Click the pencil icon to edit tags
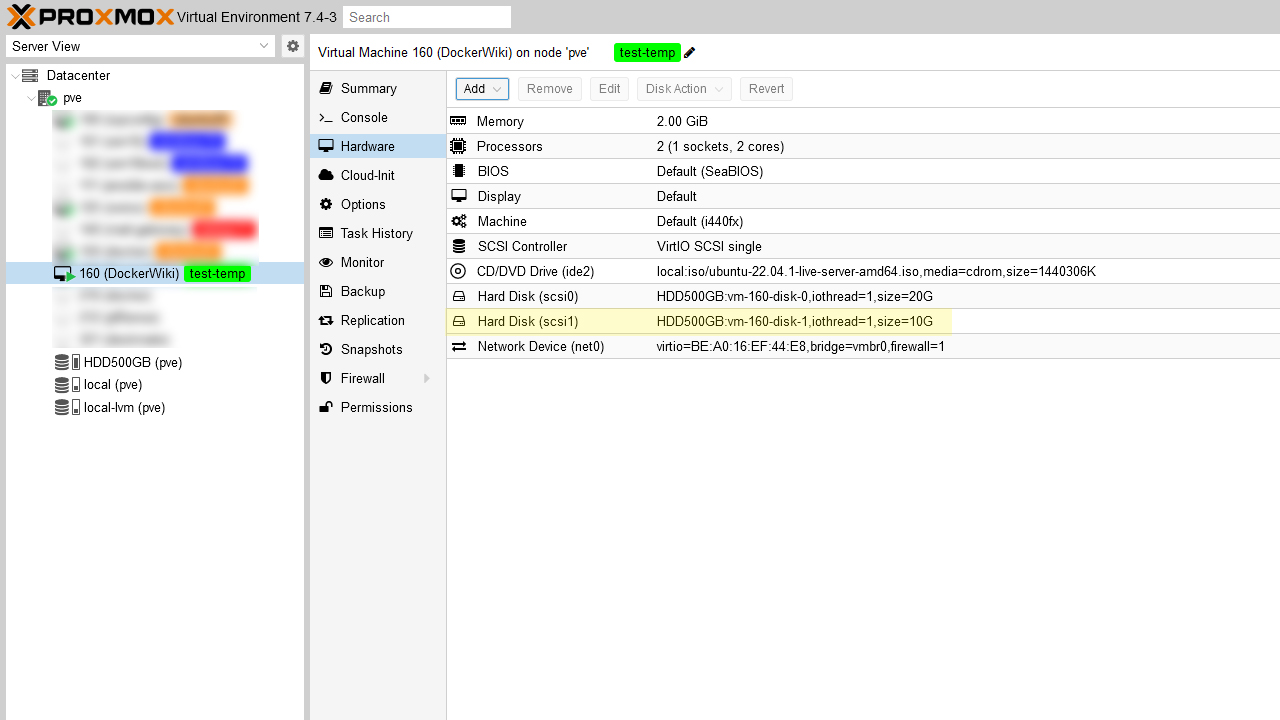 tap(690, 53)
